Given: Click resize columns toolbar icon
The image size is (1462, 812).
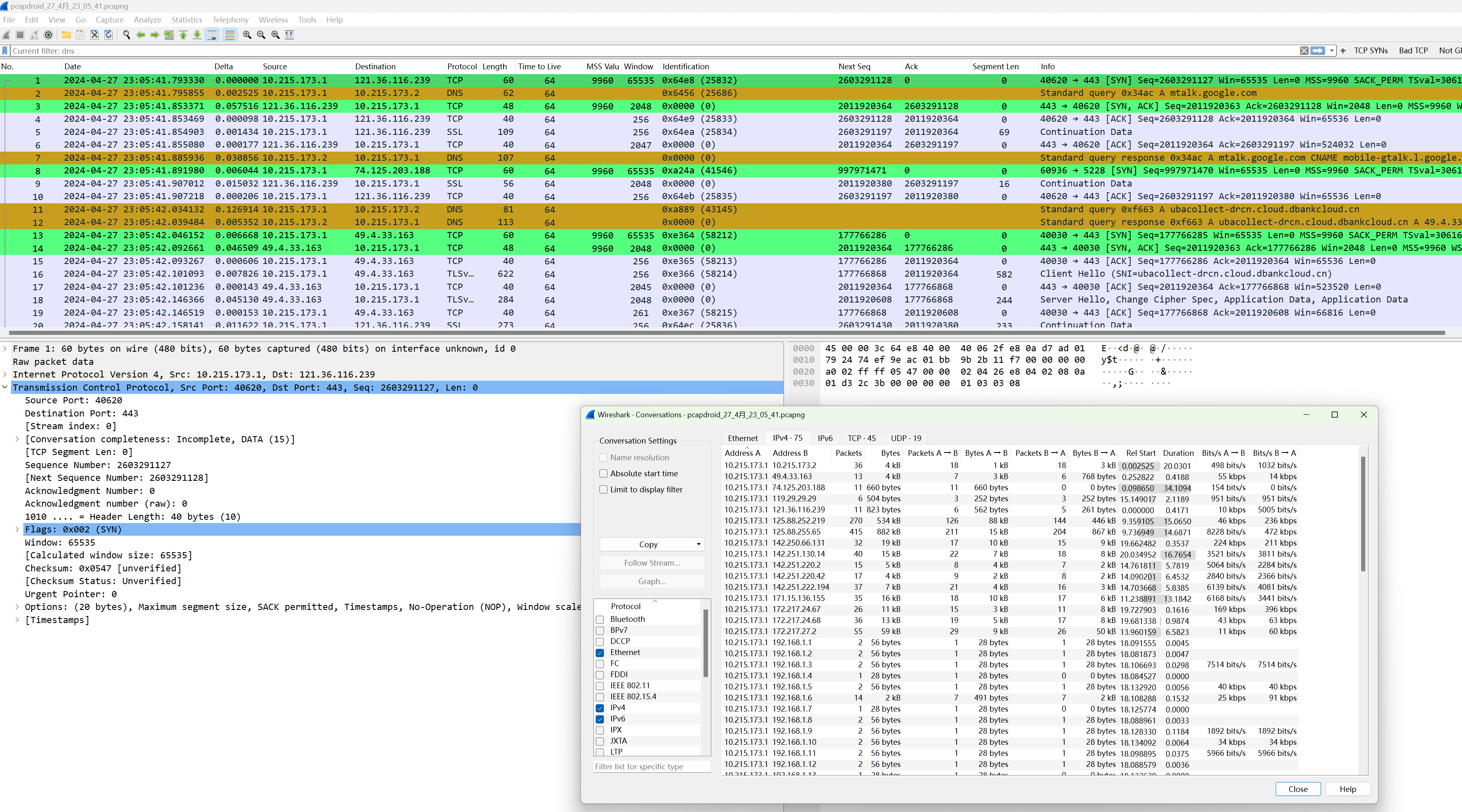Looking at the screenshot, I should tap(289, 35).
